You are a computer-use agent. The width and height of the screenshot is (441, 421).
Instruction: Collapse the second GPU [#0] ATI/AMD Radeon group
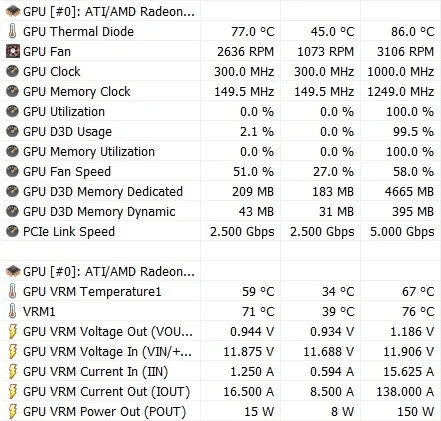pos(100,271)
